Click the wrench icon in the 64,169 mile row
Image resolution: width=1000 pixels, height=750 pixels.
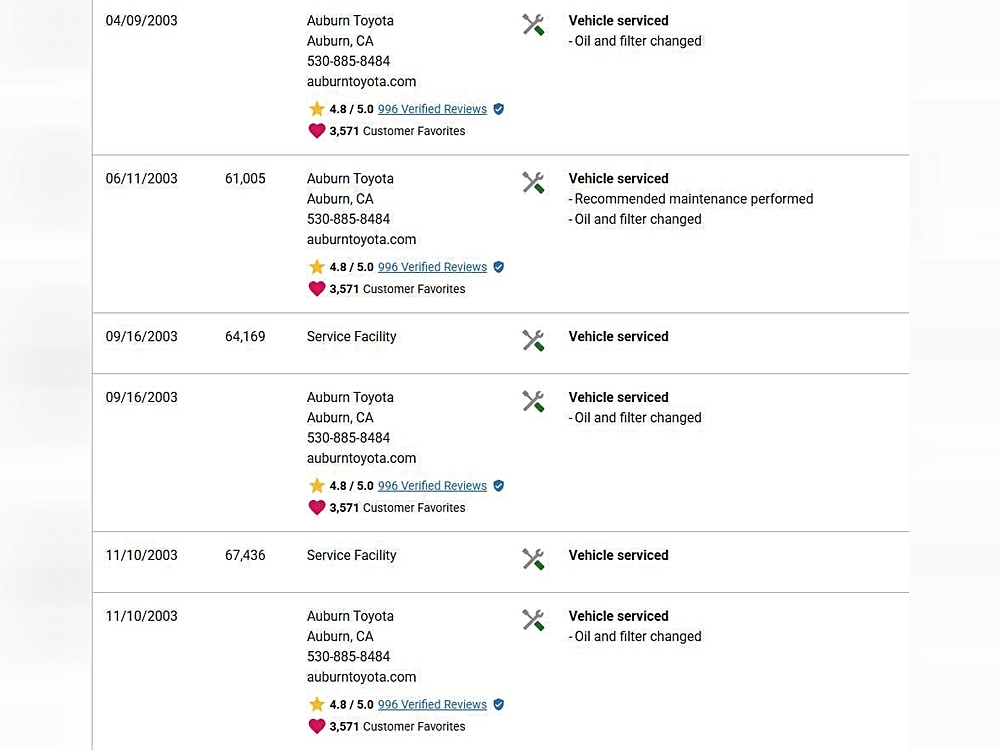tap(533, 341)
